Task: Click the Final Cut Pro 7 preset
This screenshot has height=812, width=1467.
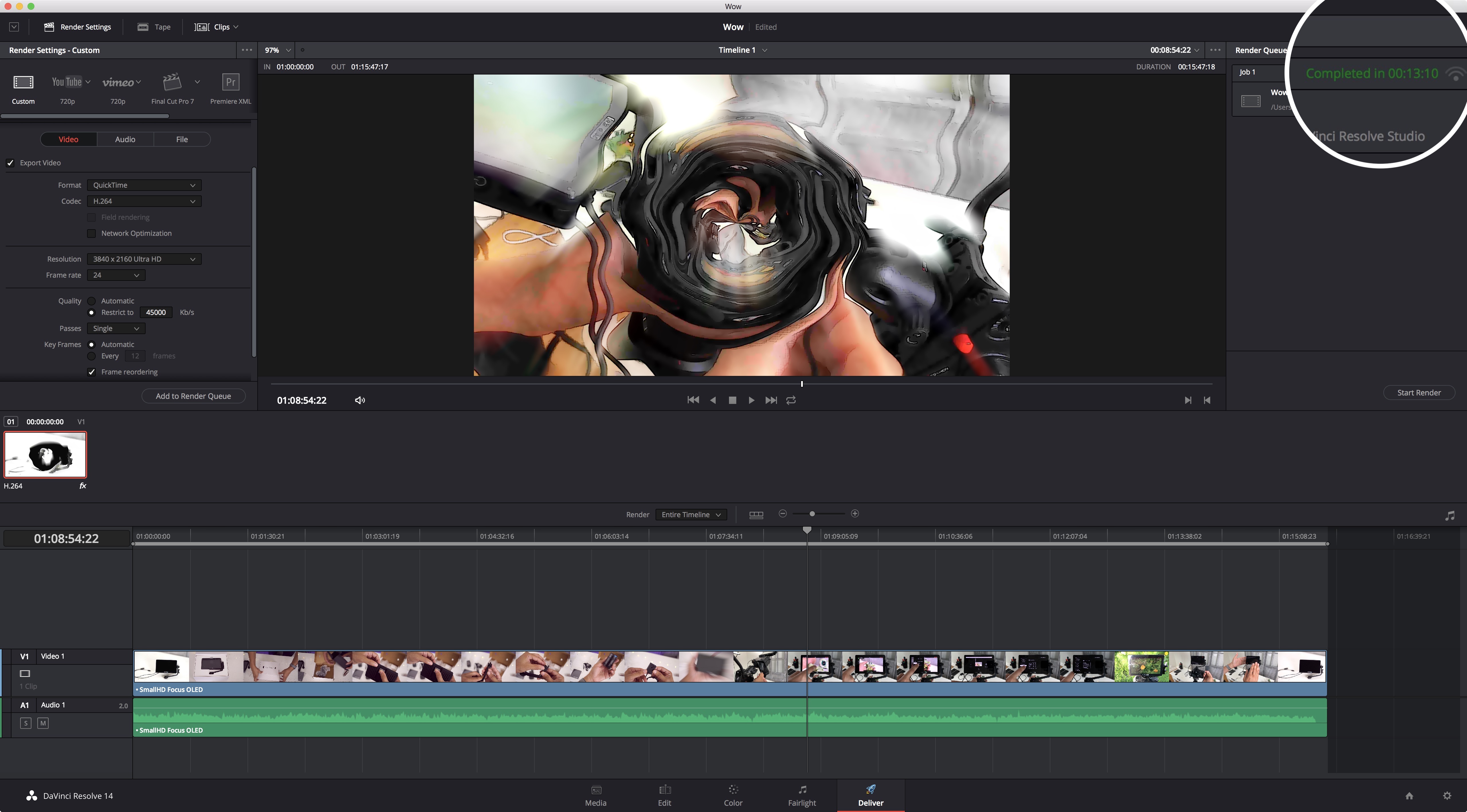Action: point(172,83)
